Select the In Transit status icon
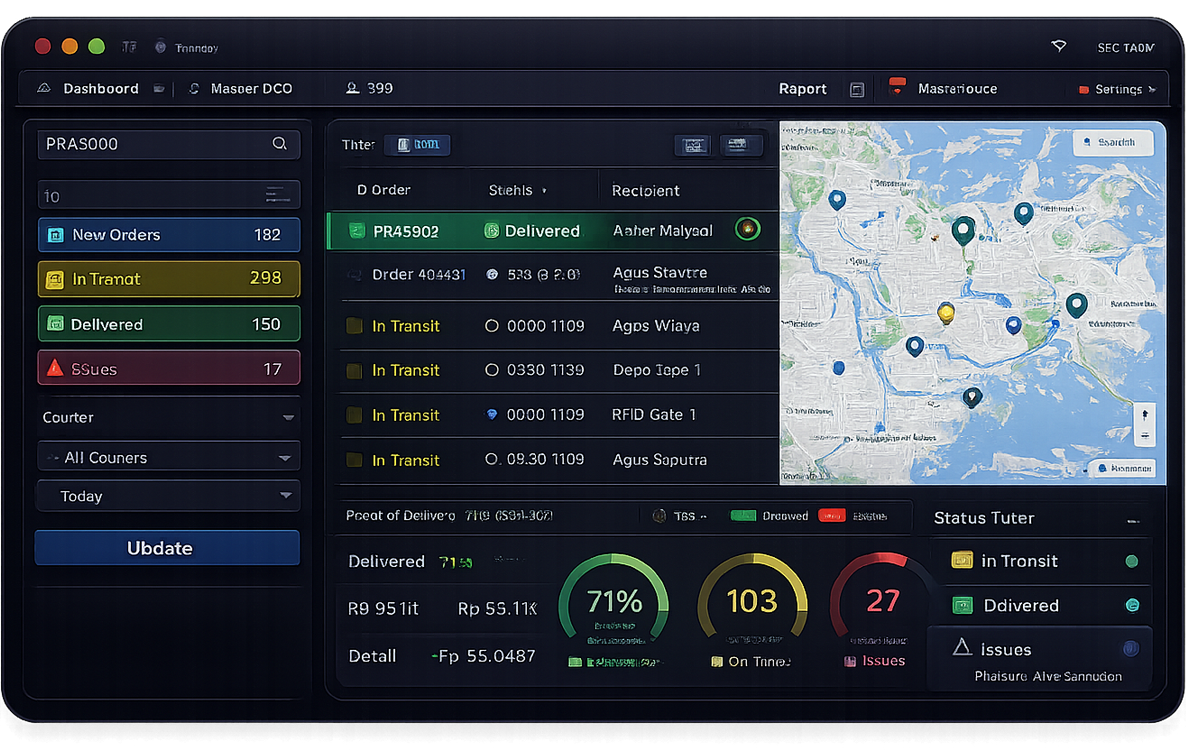This screenshot has width=1186, height=750. coord(56,278)
